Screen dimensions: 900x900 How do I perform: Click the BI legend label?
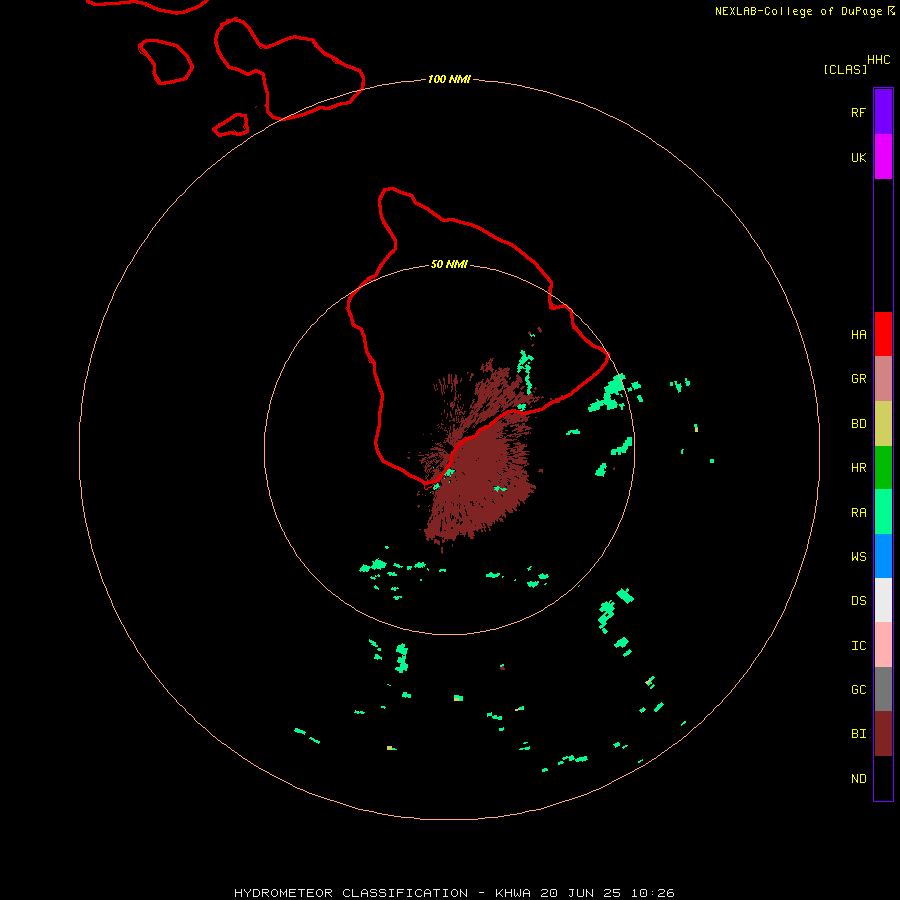[x=858, y=734]
